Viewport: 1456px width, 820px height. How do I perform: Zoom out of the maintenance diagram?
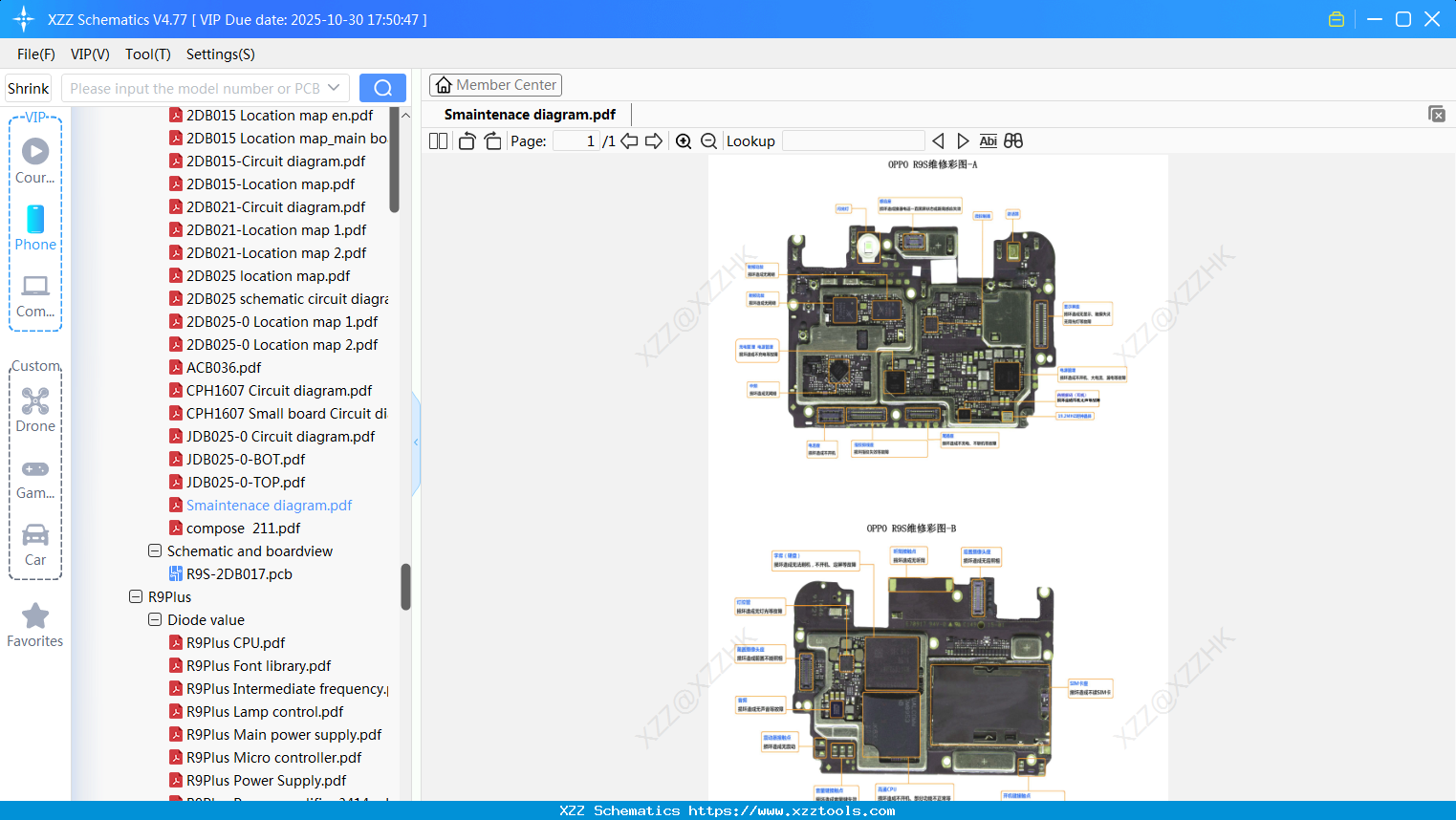708,140
